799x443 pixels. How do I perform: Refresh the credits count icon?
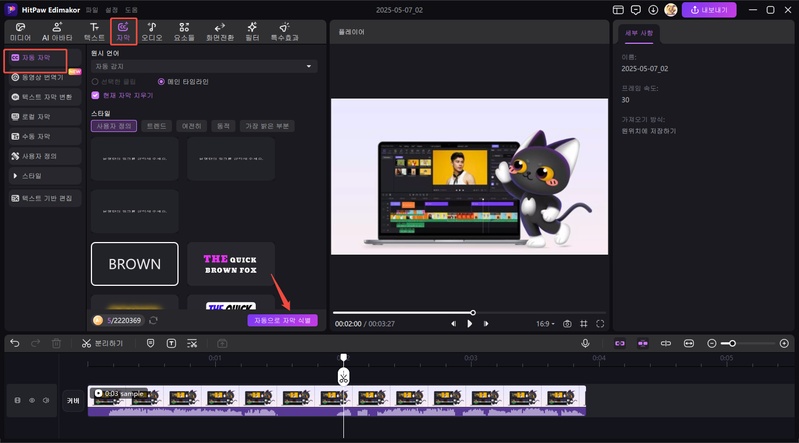tap(153, 320)
